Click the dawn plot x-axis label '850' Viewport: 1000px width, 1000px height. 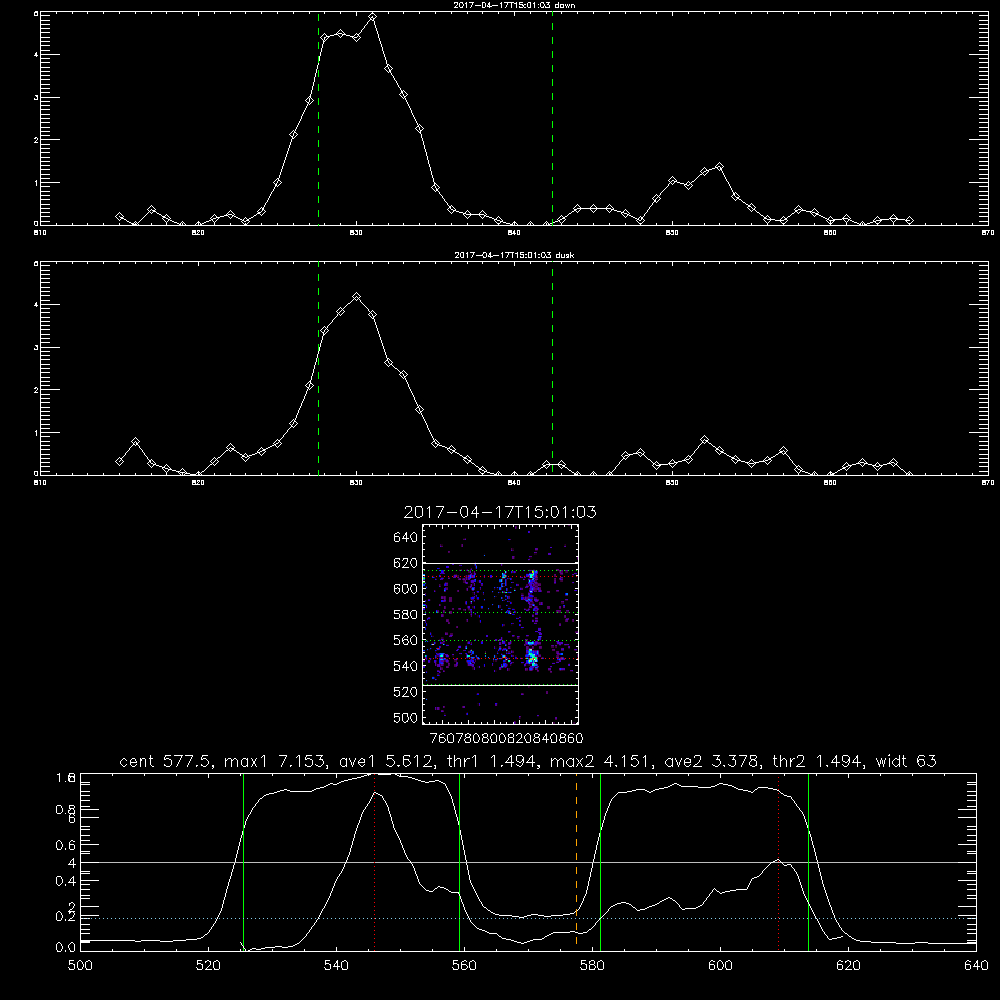point(672,233)
